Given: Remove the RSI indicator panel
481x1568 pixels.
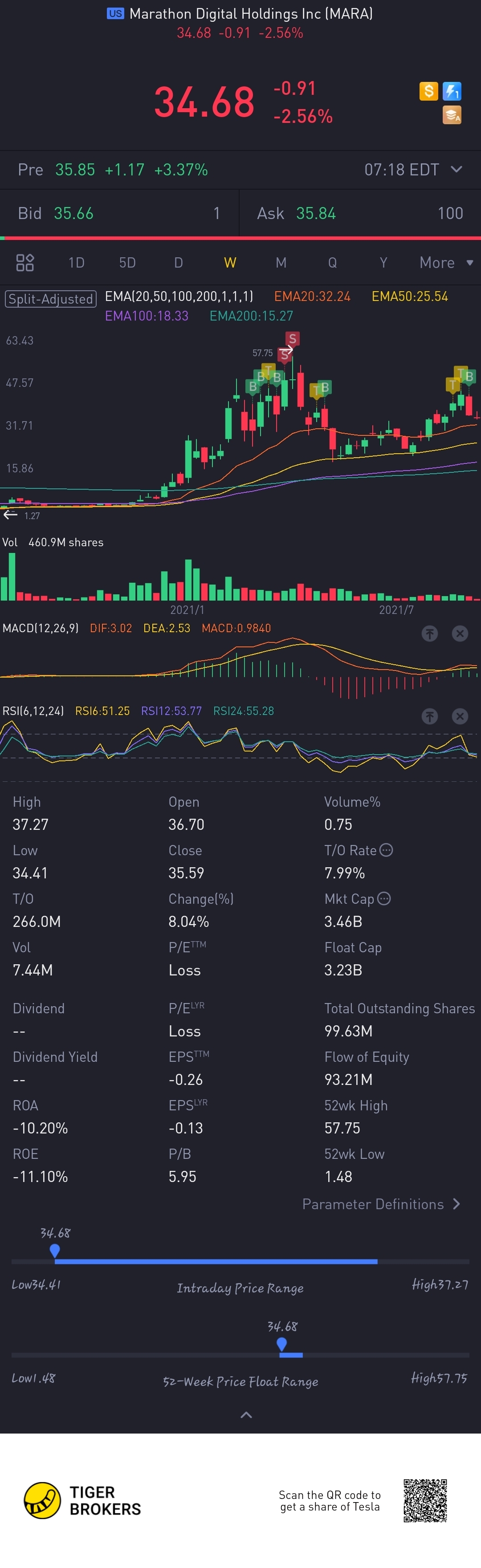Looking at the screenshot, I should (461, 716).
